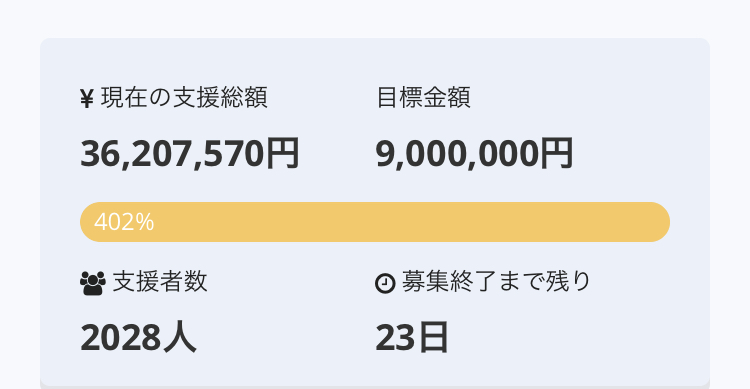Click the yen icon beside 現在の支援総額
Screen dimensions: 750x389
[87, 99]
